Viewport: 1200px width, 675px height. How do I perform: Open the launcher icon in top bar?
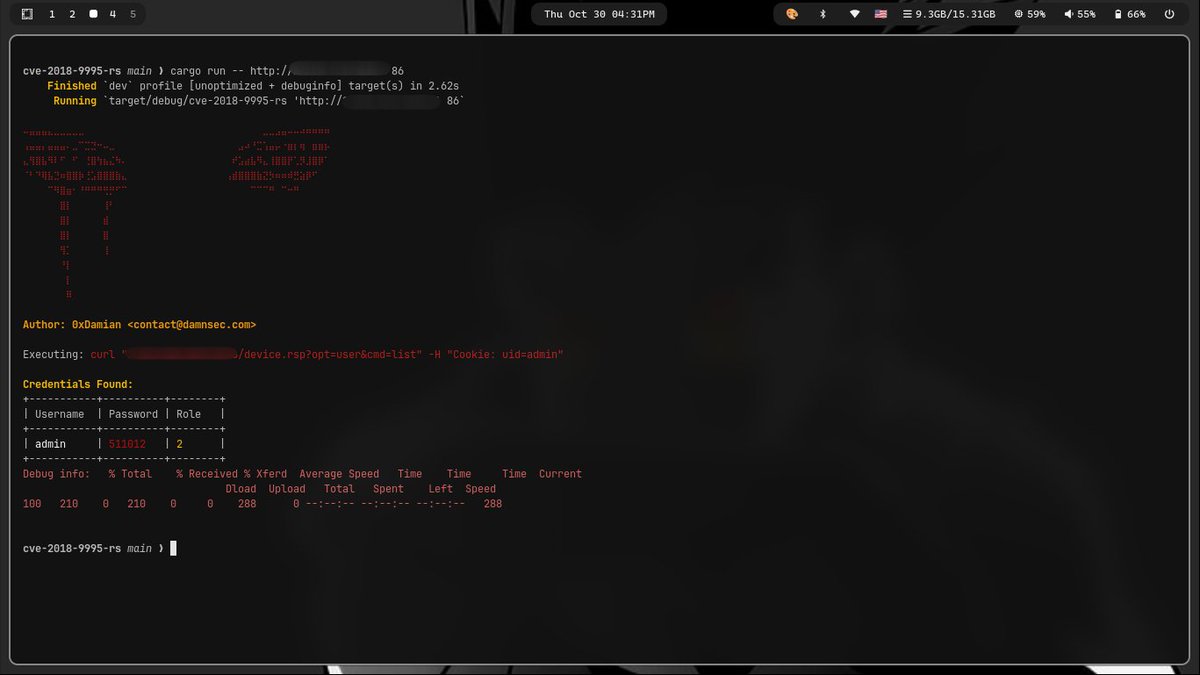coord(27,14)
